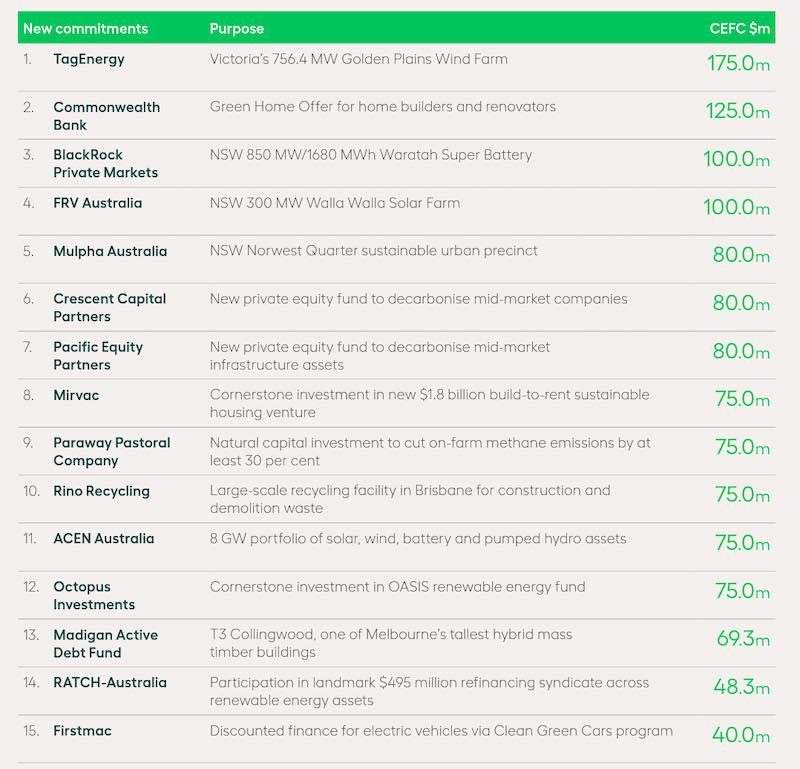Select Crescent Capital Partners in the list
This screenshot has height=769, width=800.
[110, 307]
